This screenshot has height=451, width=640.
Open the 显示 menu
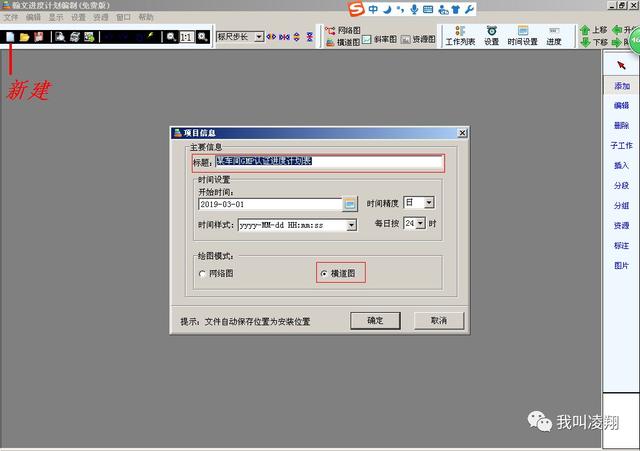(x=56, y=18)
